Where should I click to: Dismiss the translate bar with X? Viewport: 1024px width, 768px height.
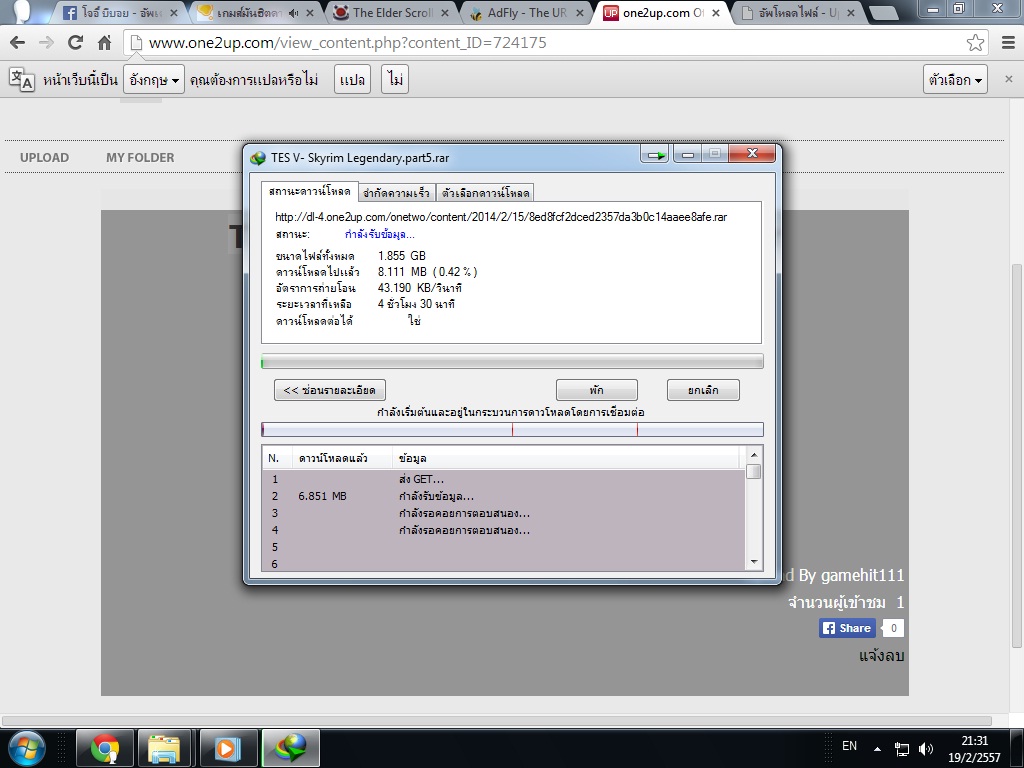click(1008, 79)
